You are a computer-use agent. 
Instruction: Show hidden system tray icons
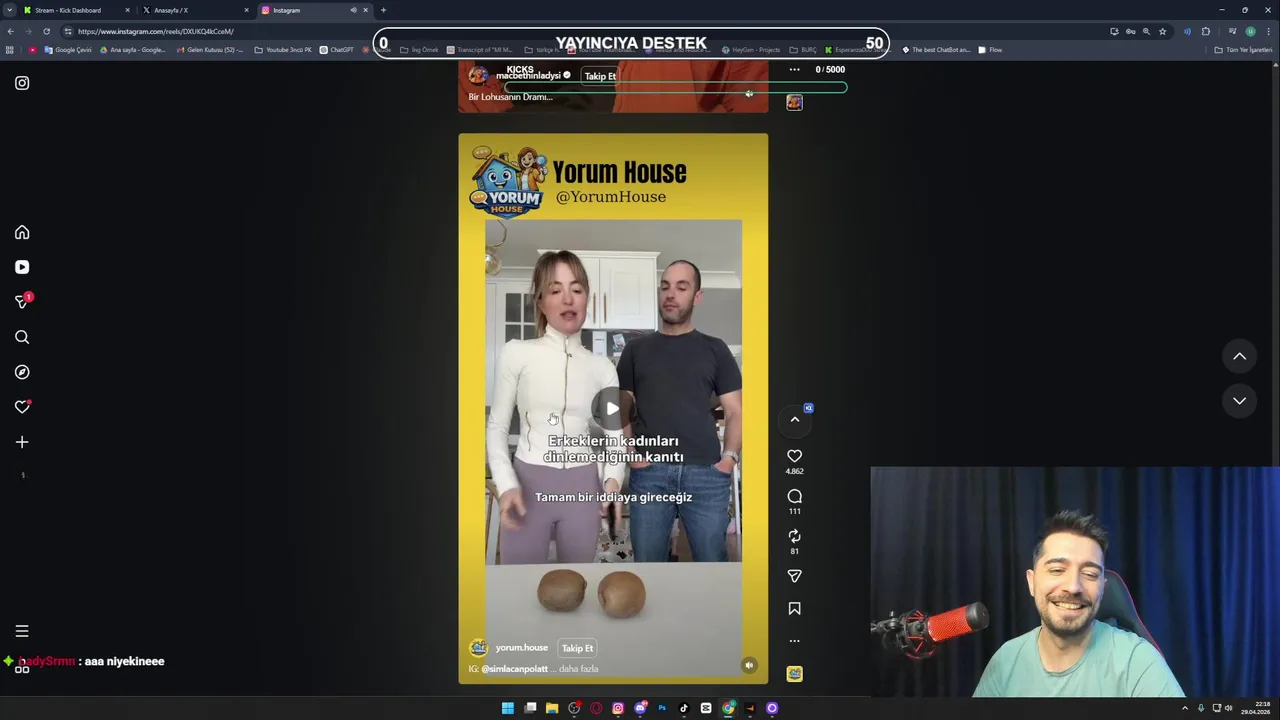click(x=1185, y=708)
